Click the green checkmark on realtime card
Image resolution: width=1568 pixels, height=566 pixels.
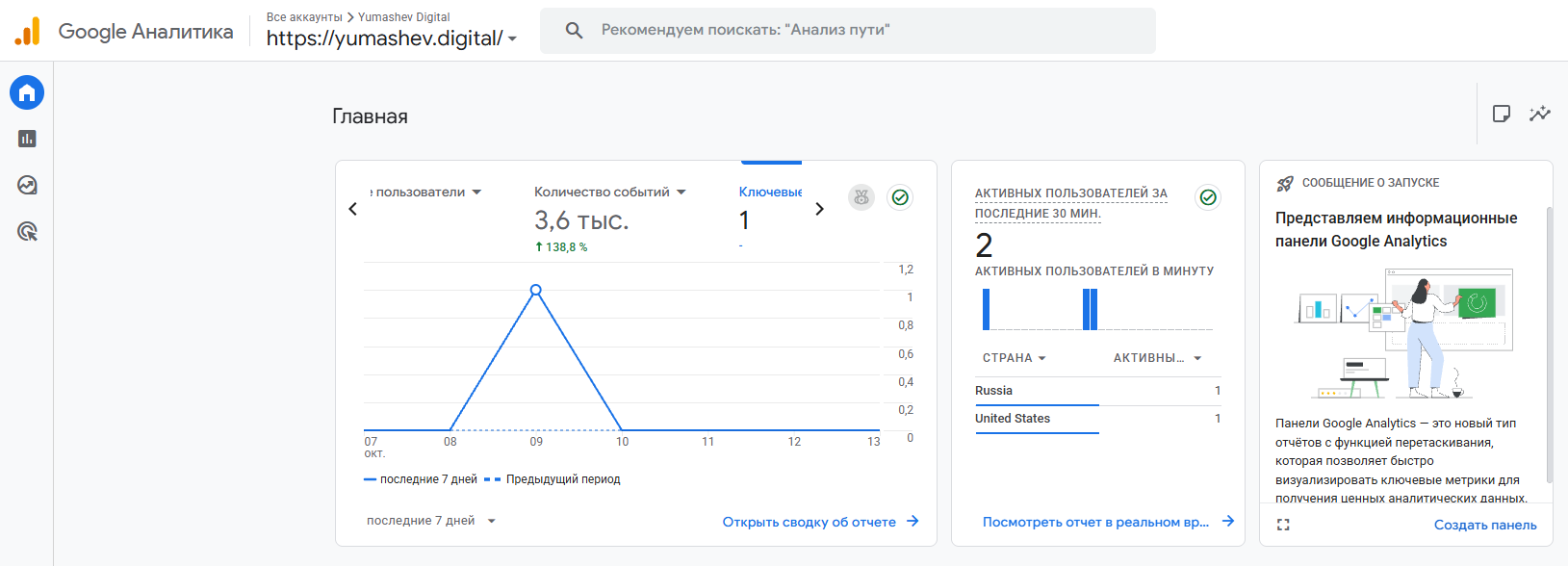tap(1208, 198)
